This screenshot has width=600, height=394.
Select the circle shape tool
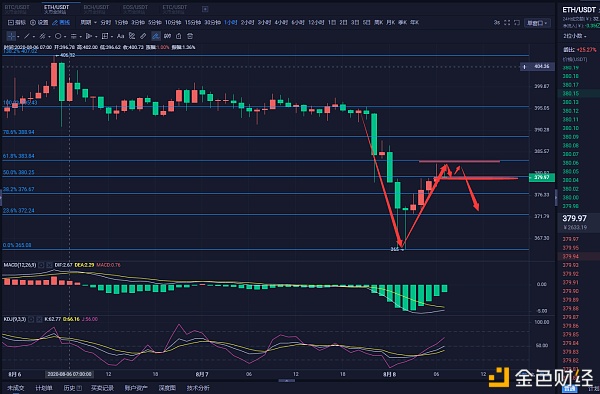[58, 36]
